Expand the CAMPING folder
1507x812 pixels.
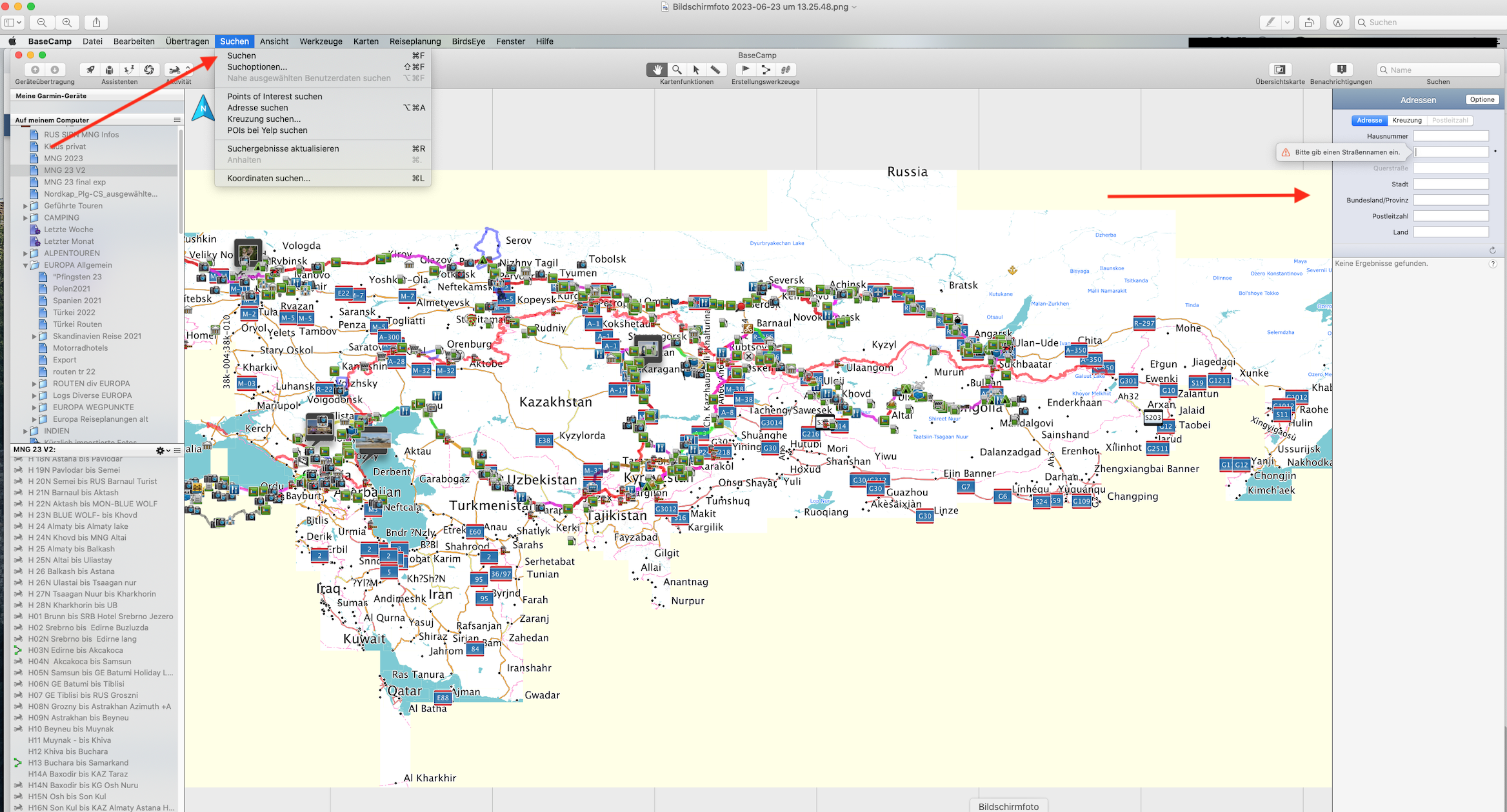pos(25,218)
